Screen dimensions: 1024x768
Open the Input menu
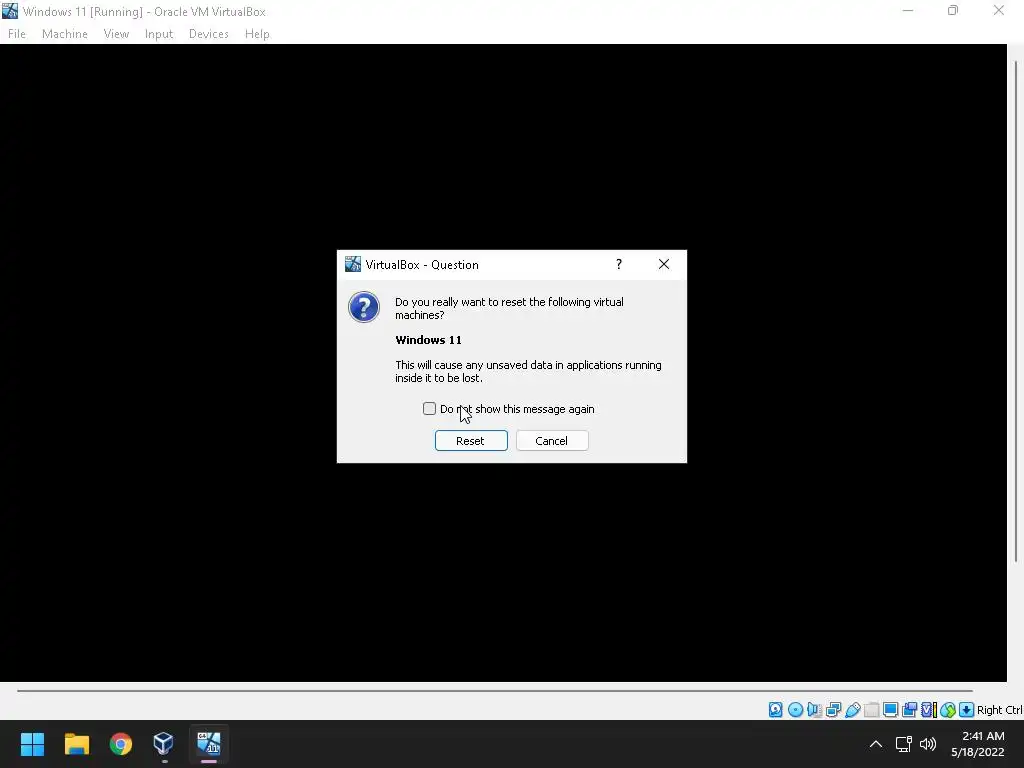(159, 34)
